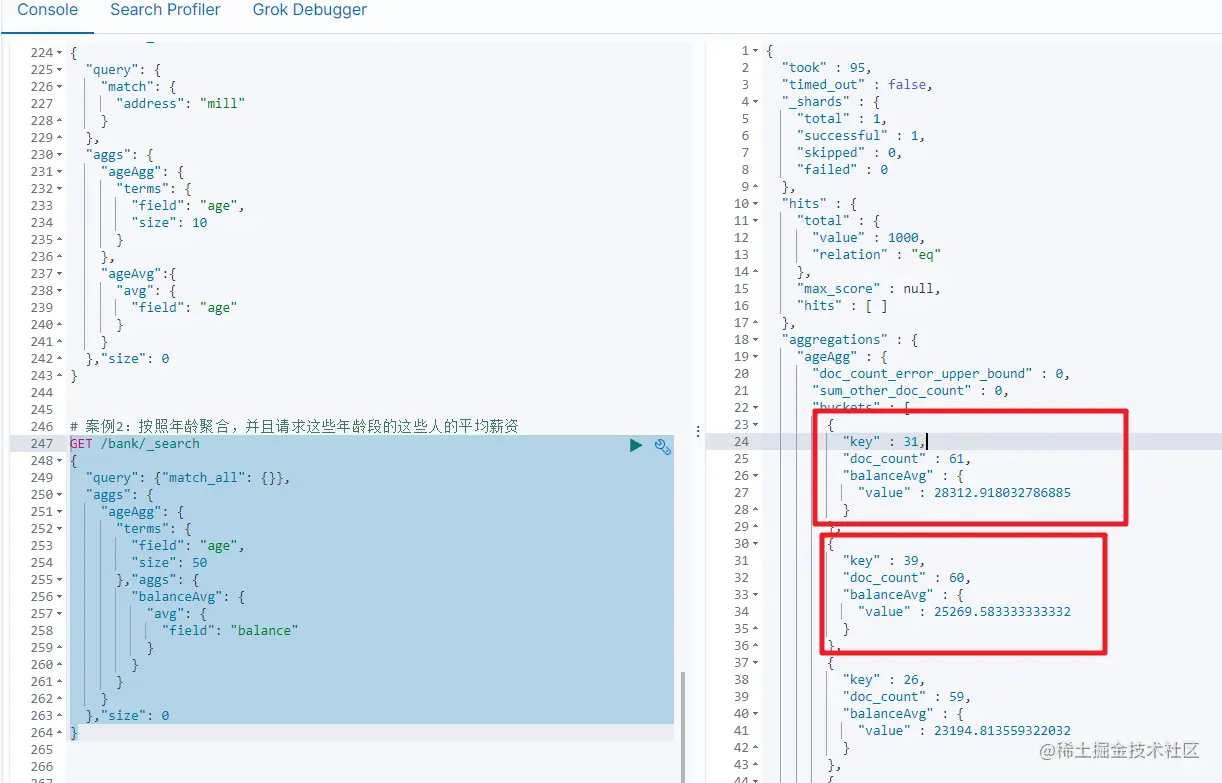Click the "successful" : 1 line
The width and height of the screenshot is (1222, 783).
pos(861,136)
